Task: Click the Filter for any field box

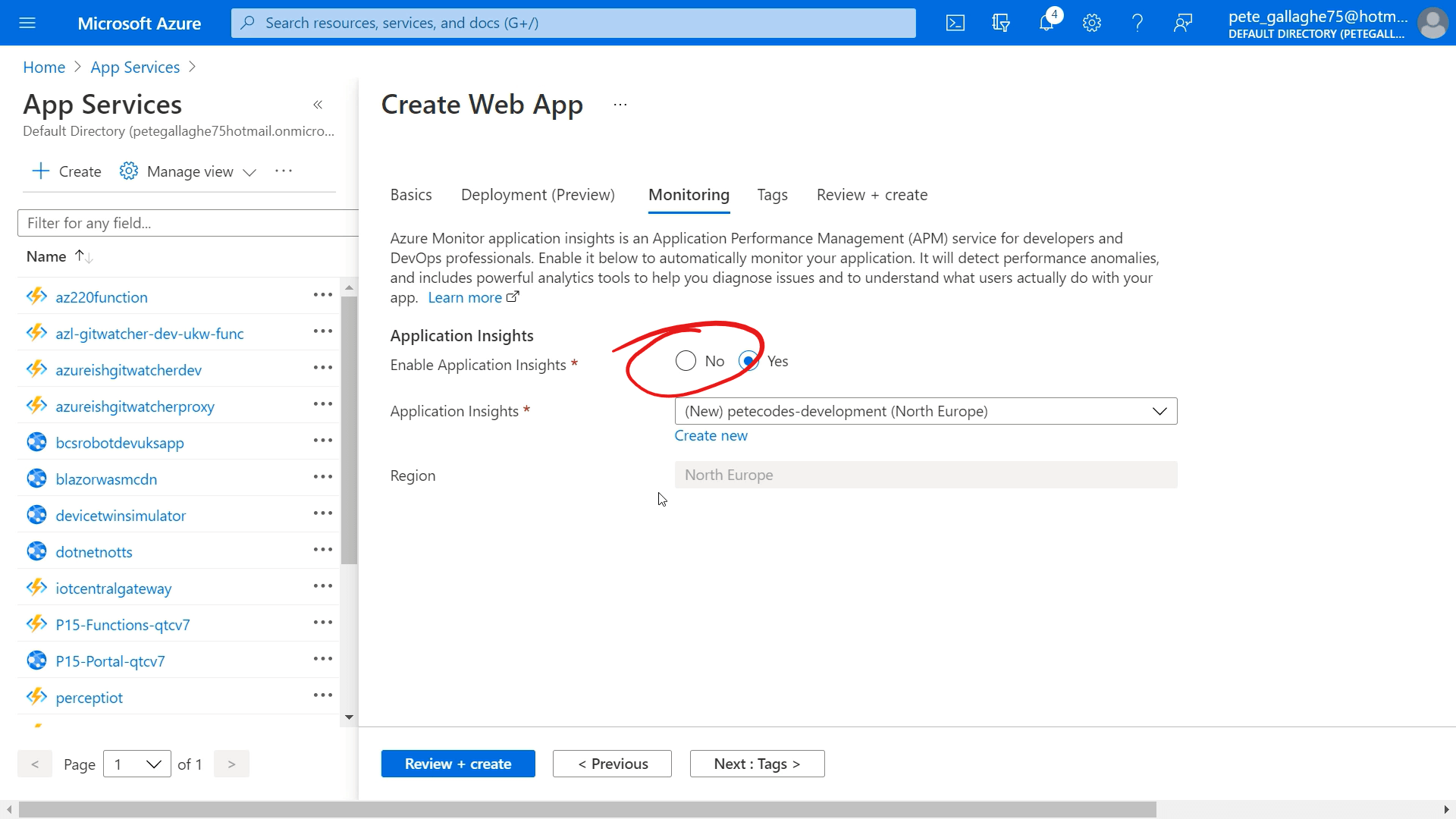Action: point(187,223)
